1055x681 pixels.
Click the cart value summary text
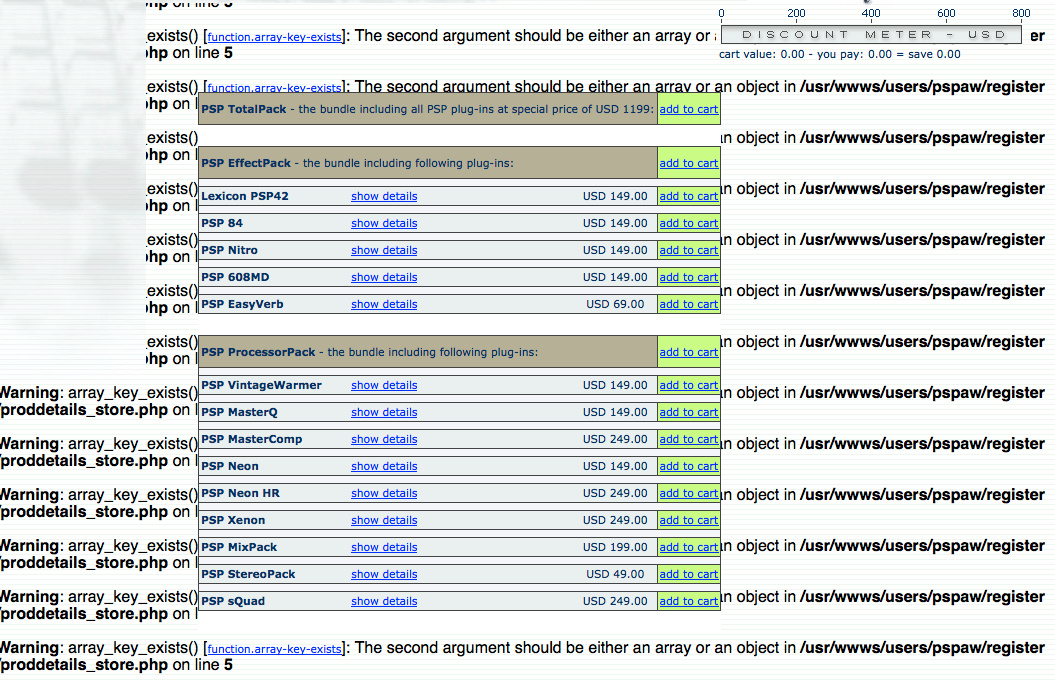click(840, 54)
